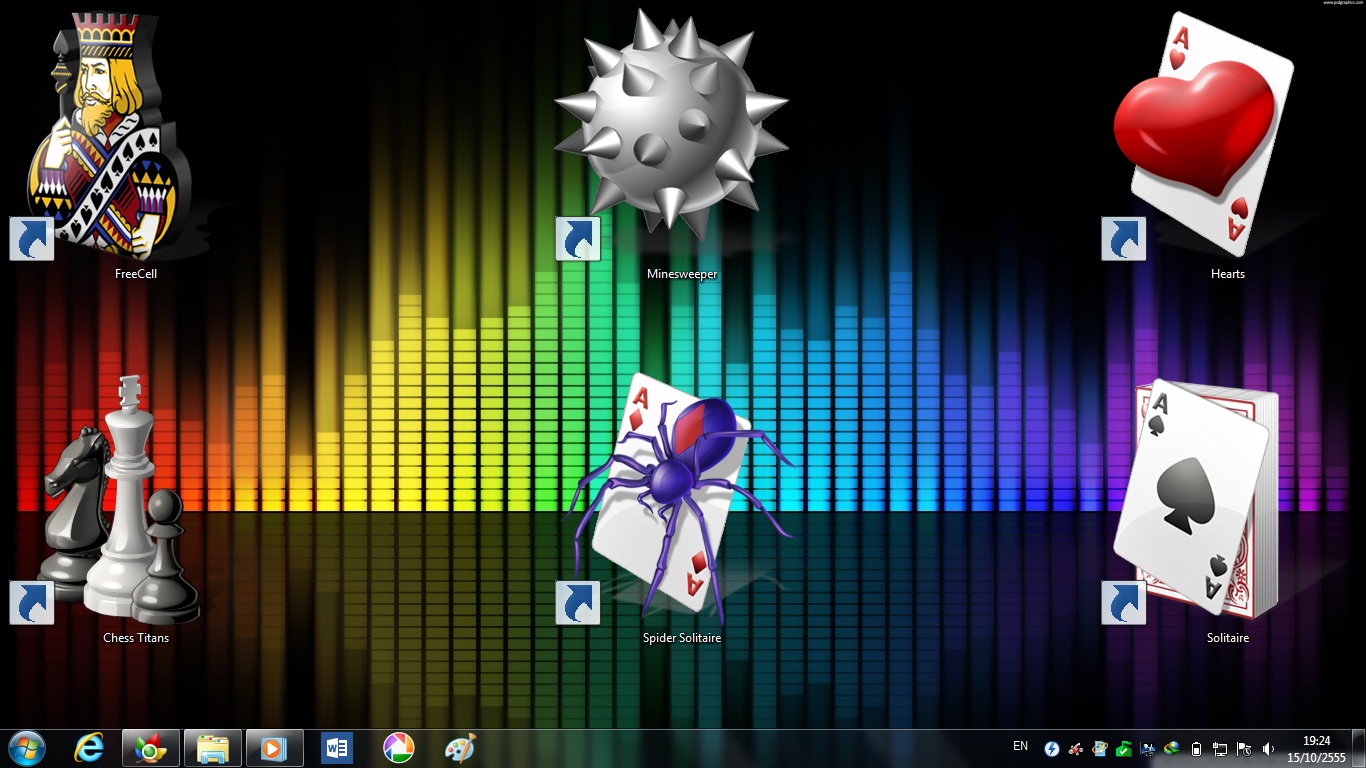Select the Minesweeper spiked mine shortcut
1366x768 pixels.
673,147
